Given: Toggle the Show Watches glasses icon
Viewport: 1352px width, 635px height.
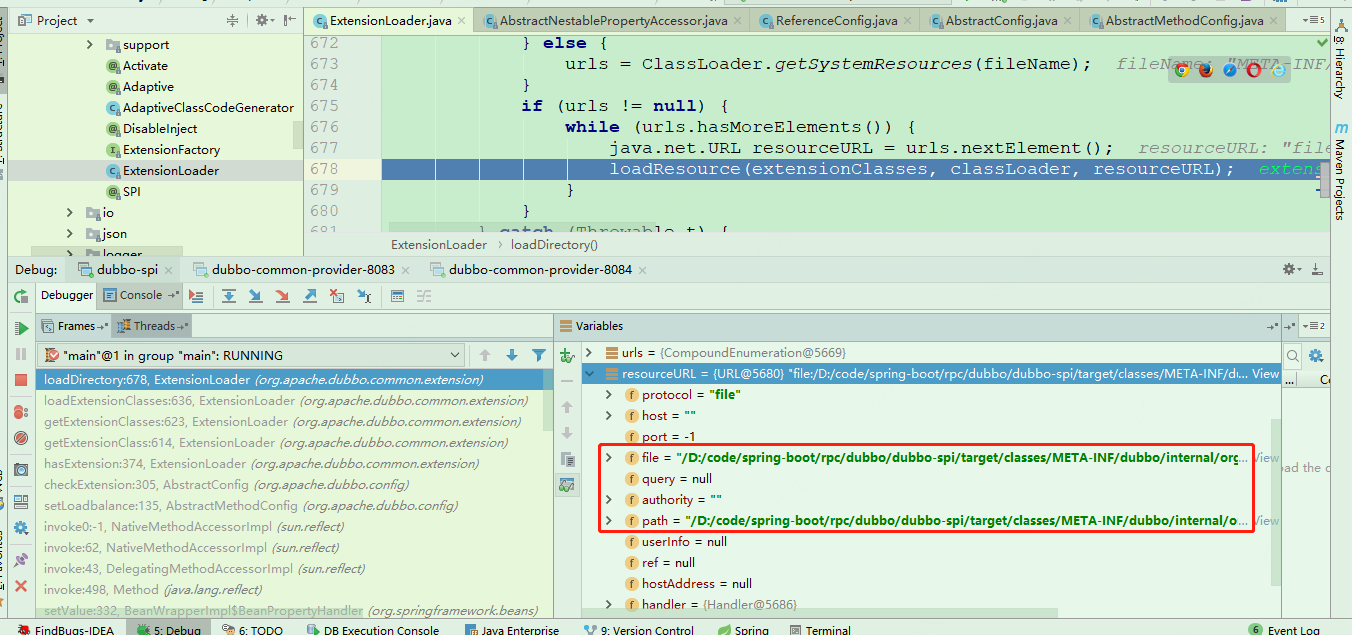Looking at the screenshot, I should (567, 485).
